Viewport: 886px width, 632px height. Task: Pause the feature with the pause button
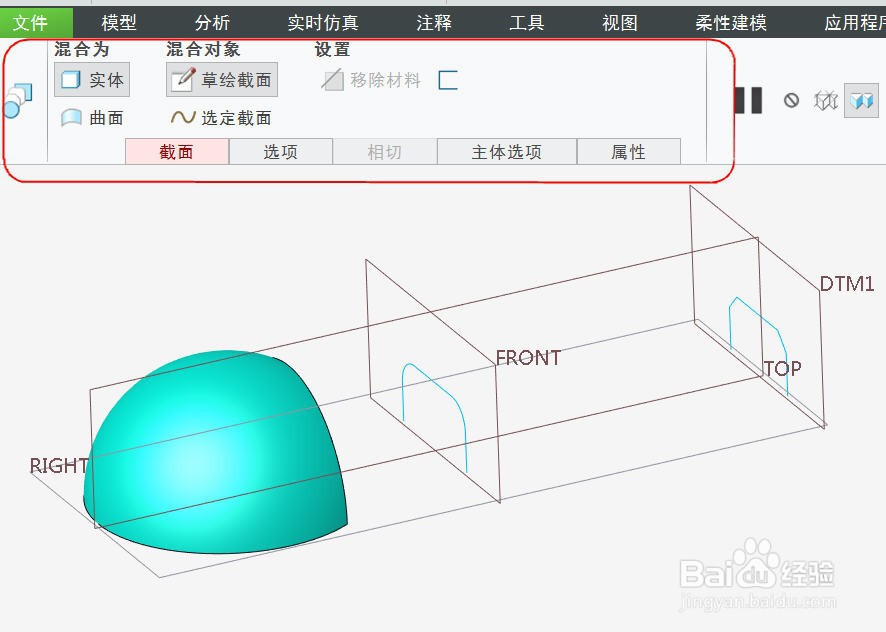[749, 101]
